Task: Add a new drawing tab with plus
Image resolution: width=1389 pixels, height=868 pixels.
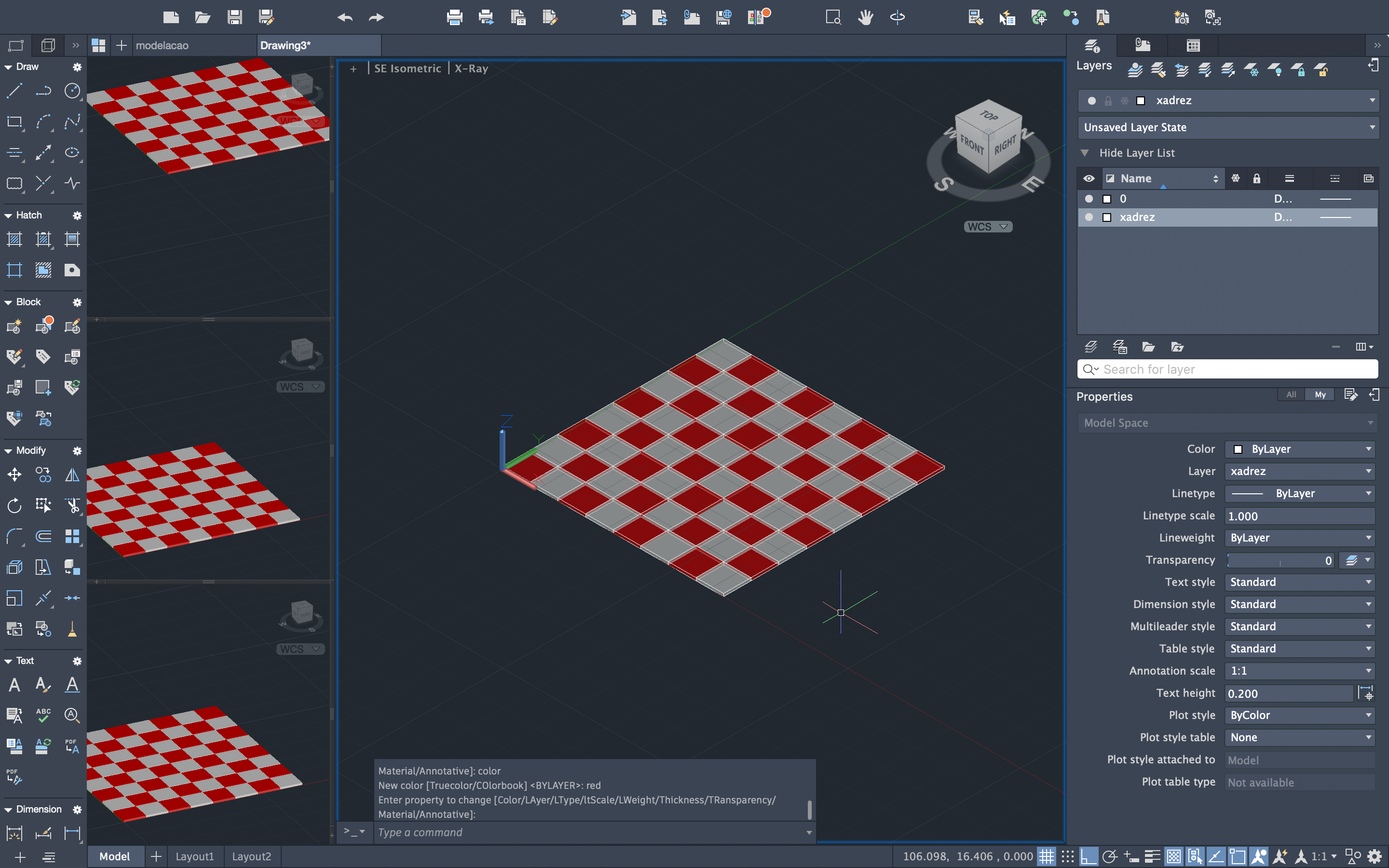Action: pyautogui.click(x=121, y=45)
